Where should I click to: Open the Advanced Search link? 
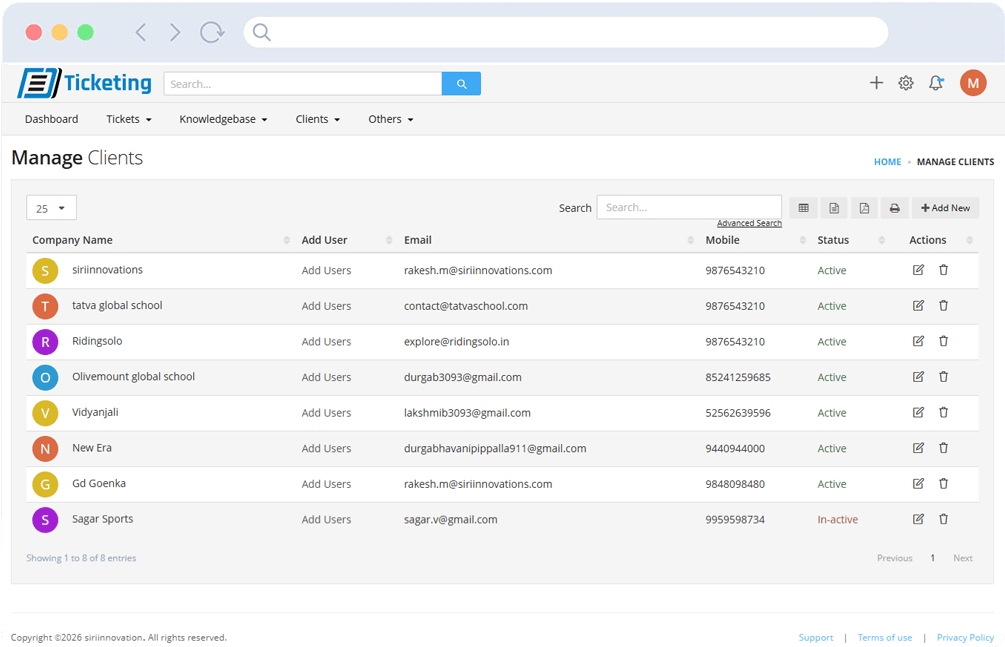pyautogui.click(x=749, y=223)
